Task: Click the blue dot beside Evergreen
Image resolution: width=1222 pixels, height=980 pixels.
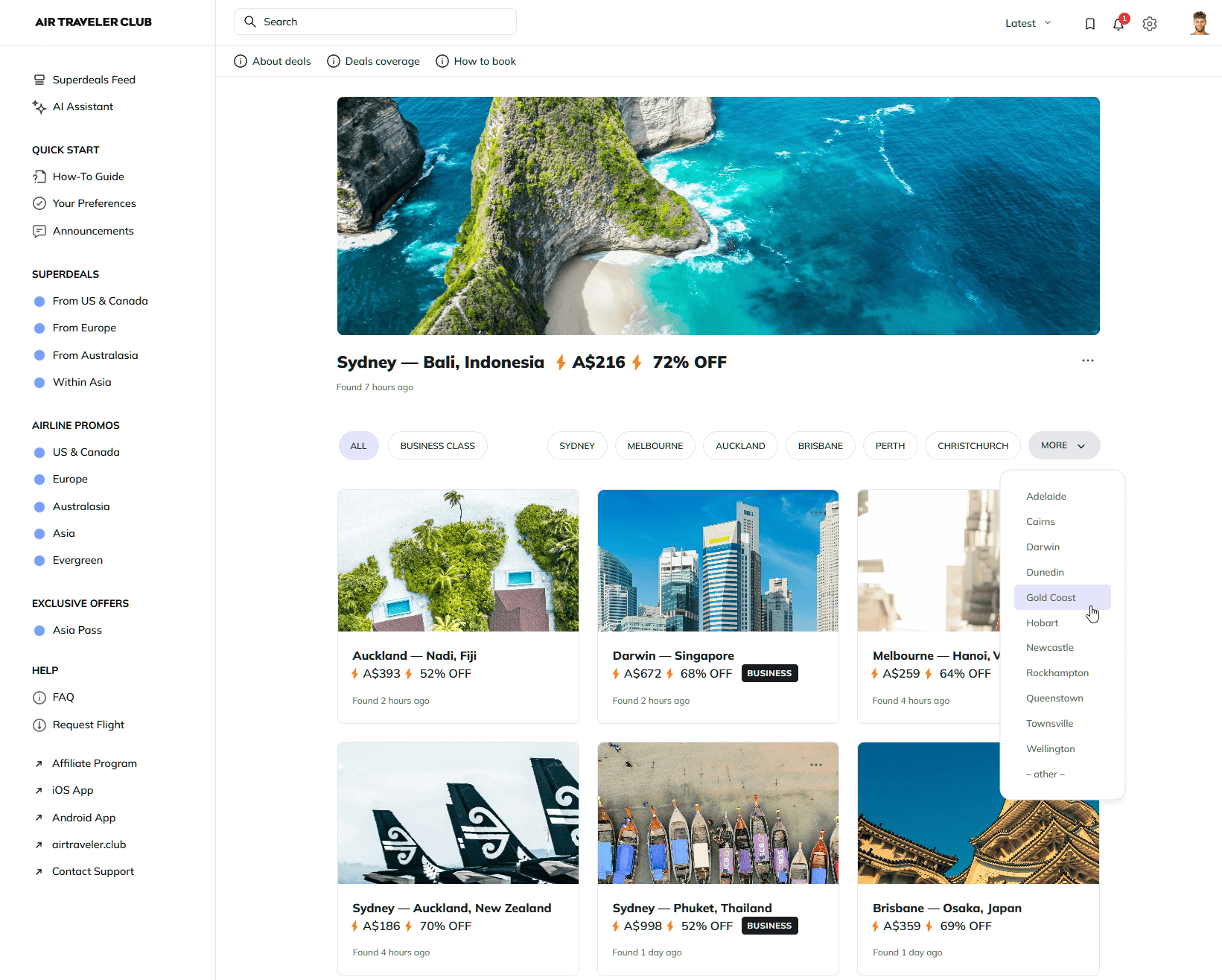Action: tap(39, 561)
